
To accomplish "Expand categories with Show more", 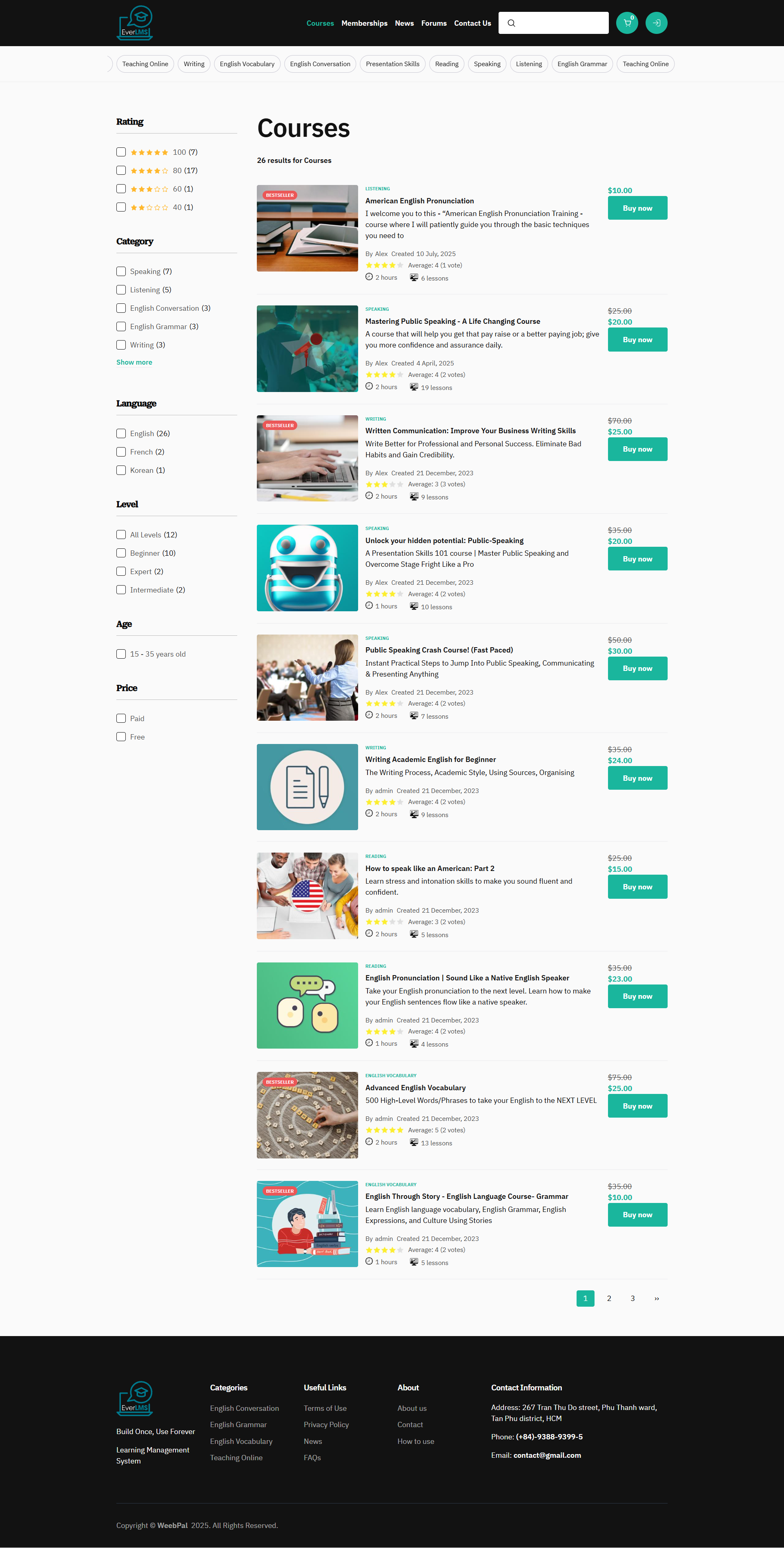I will [x=134, y=362].
